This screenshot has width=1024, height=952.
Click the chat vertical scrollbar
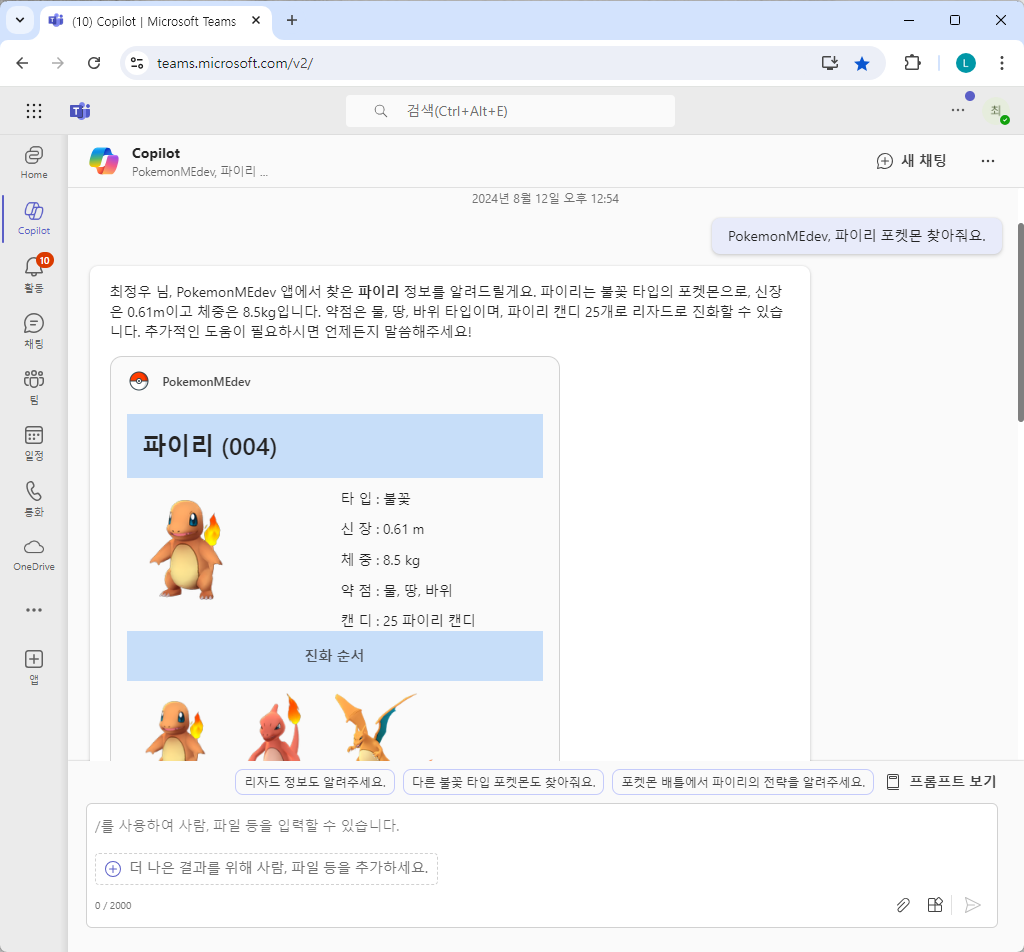(1020, 323)
